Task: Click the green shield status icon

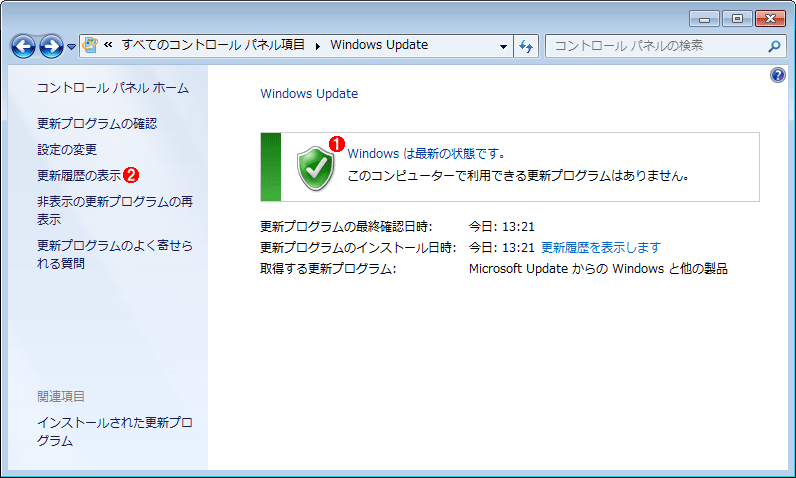Action: point(315,168)
